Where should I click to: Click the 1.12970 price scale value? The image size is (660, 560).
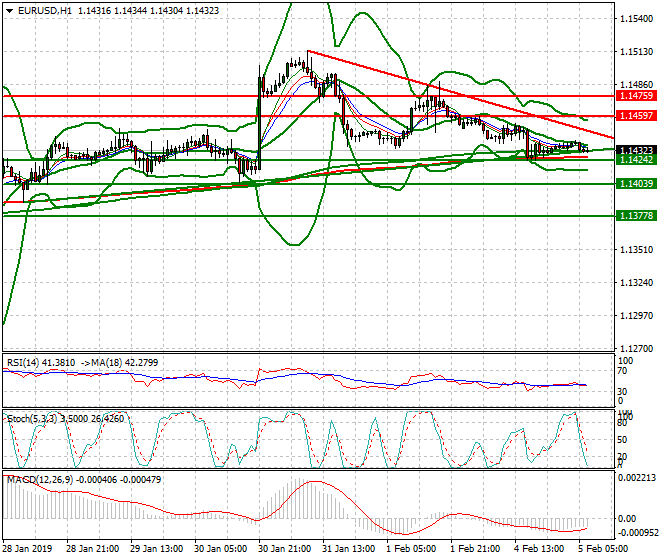pyautogui.click(x=636, y=315)
